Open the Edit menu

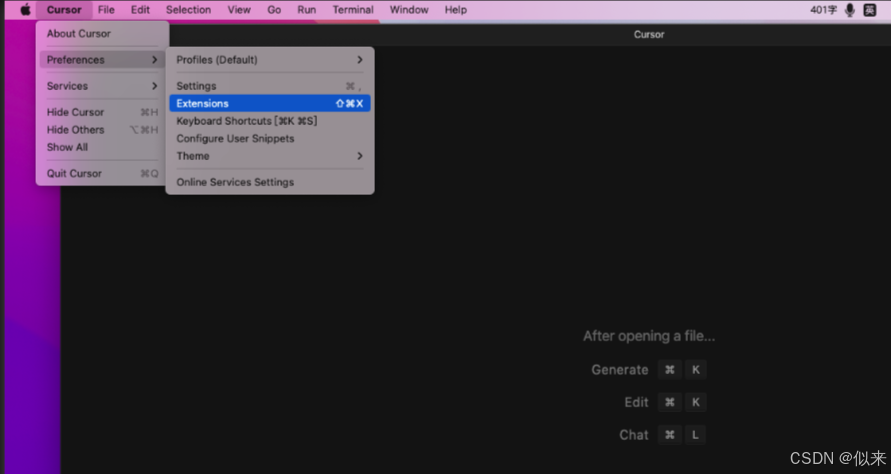[140, 10]
